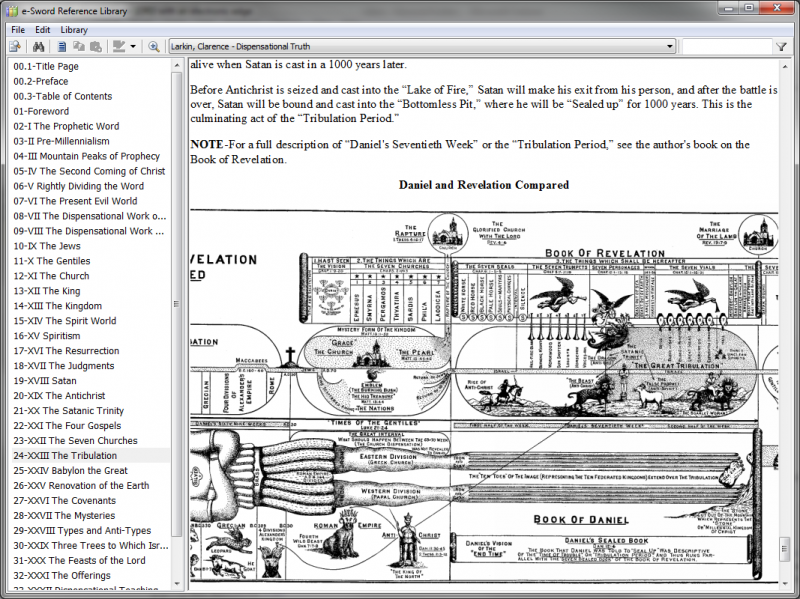Open the File menu
Image resolution: width=800 pixels, height=599 pixels.
(18, 30)
